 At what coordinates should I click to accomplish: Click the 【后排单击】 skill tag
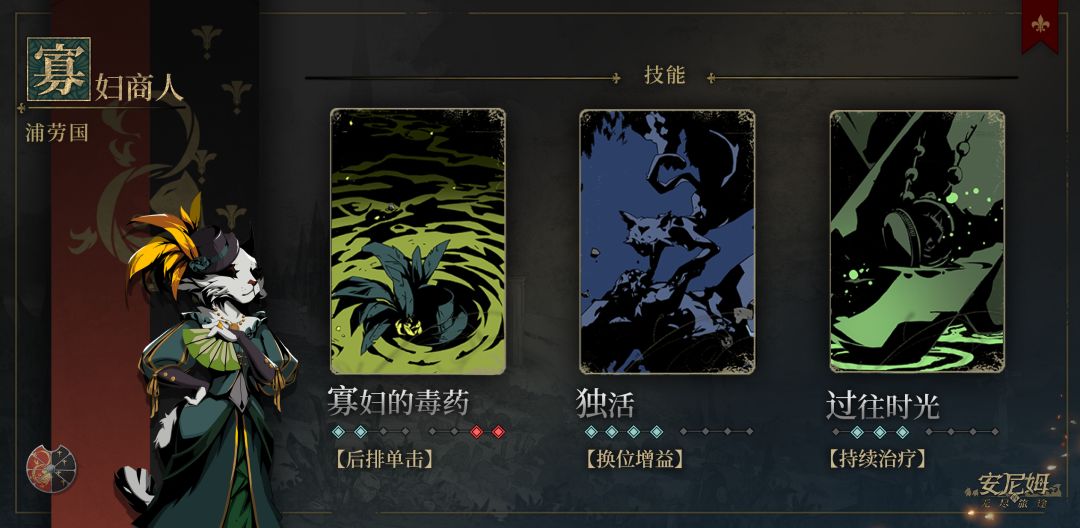[x=384, y=459]
